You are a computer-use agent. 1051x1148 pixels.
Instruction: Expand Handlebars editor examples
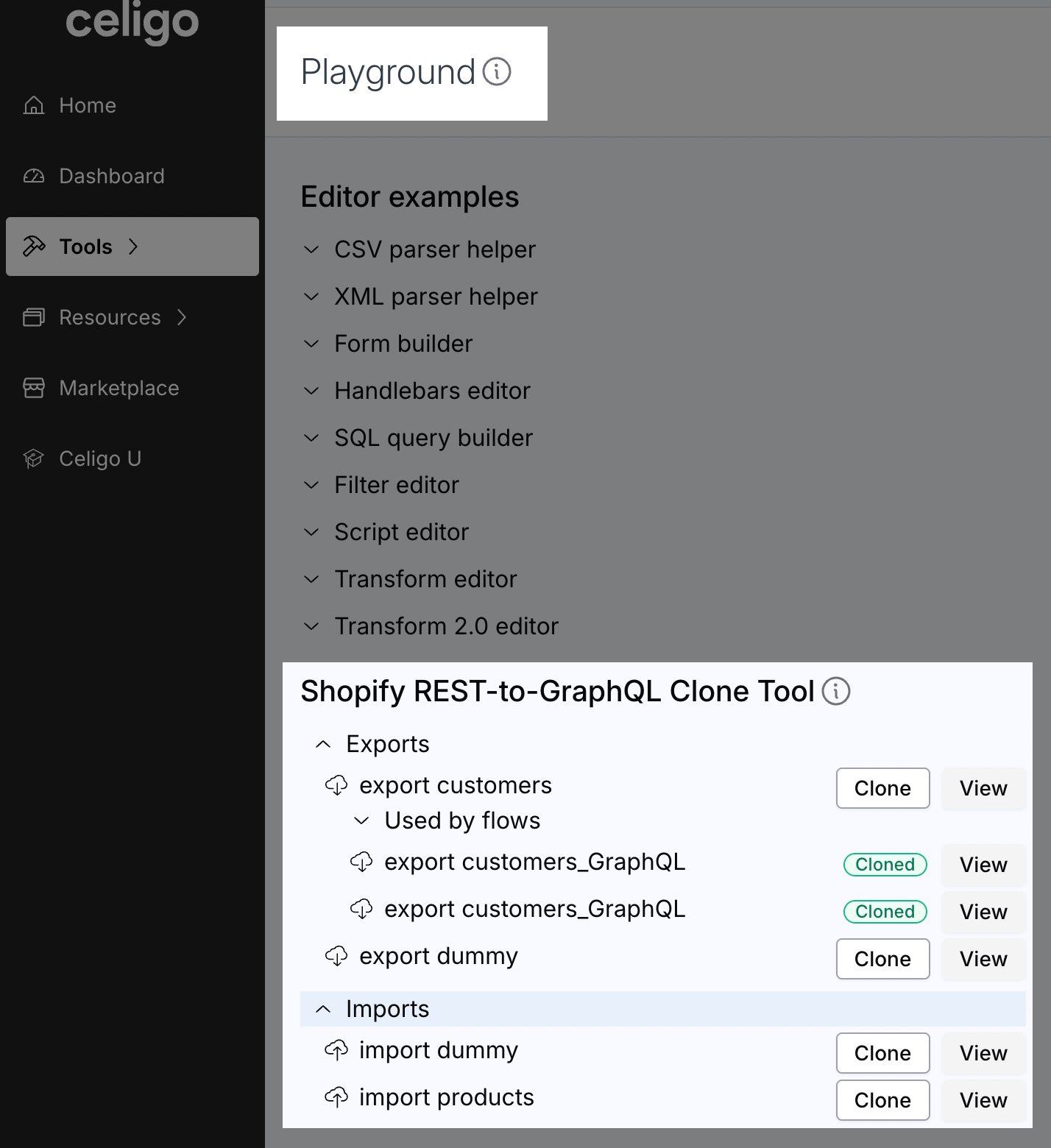(x=311, y=391)
